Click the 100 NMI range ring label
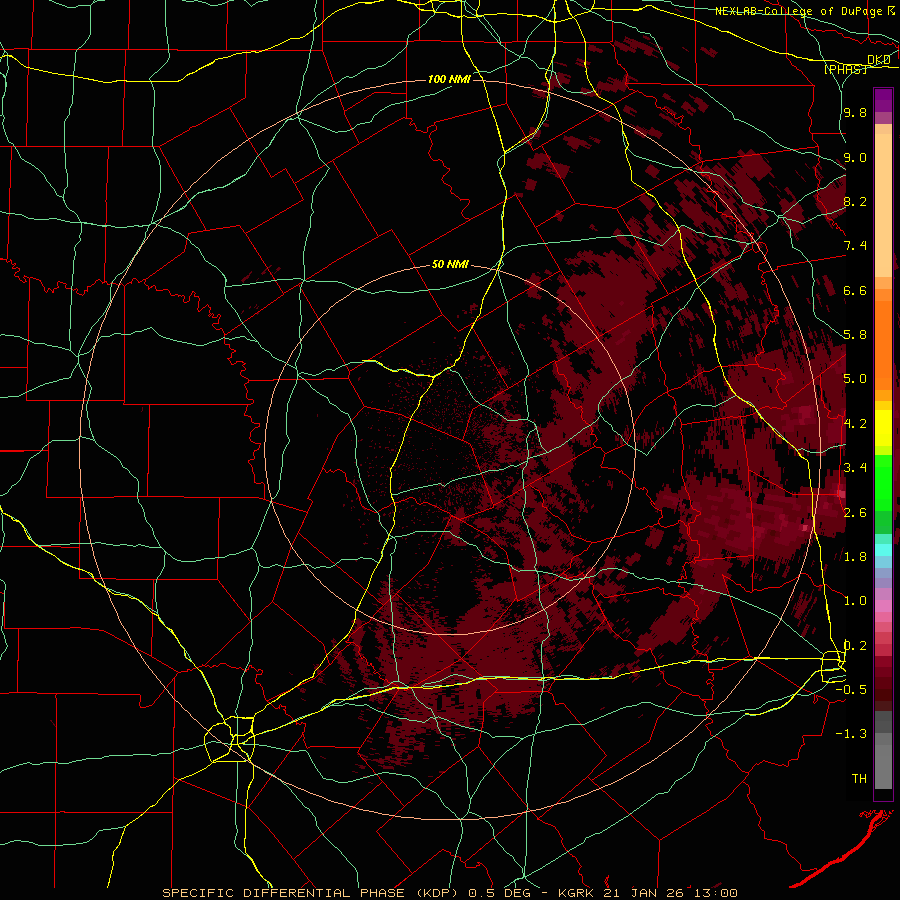The width and height of the screenshot is (900, 900). [449, 79]
